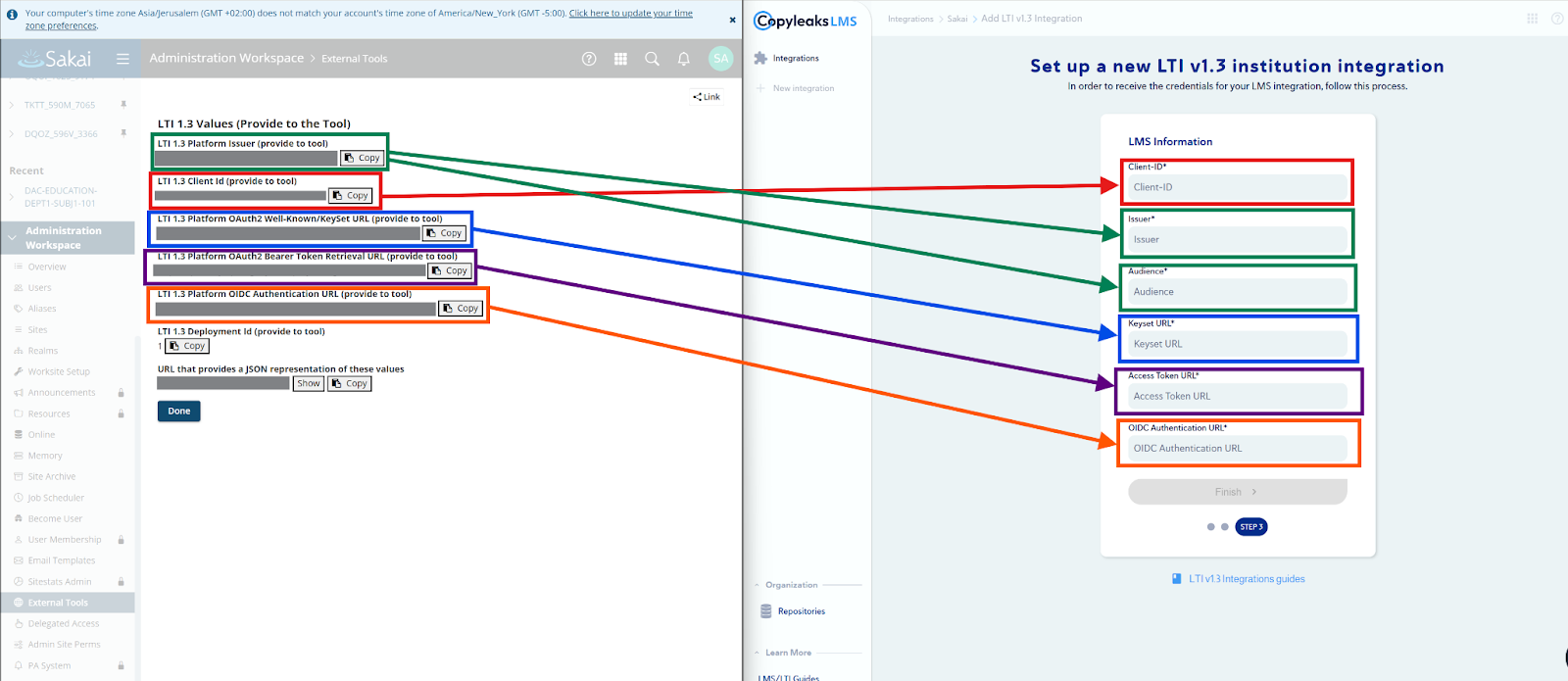
Task: Expand the DAC-EDUCATION-DEPT1-SUBJ1-101 recent site
Action: tap(12, 197)
